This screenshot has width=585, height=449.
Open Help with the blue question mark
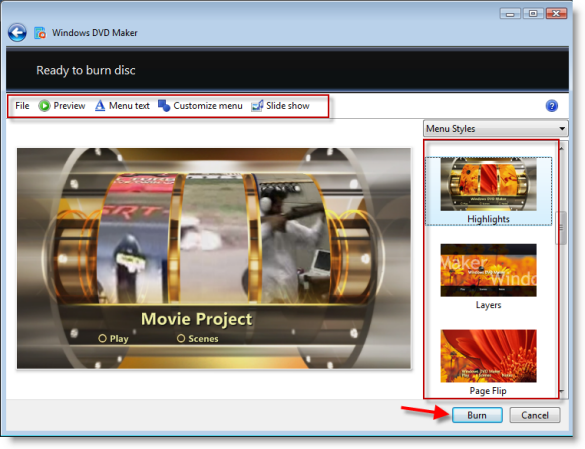coord(551,106)
